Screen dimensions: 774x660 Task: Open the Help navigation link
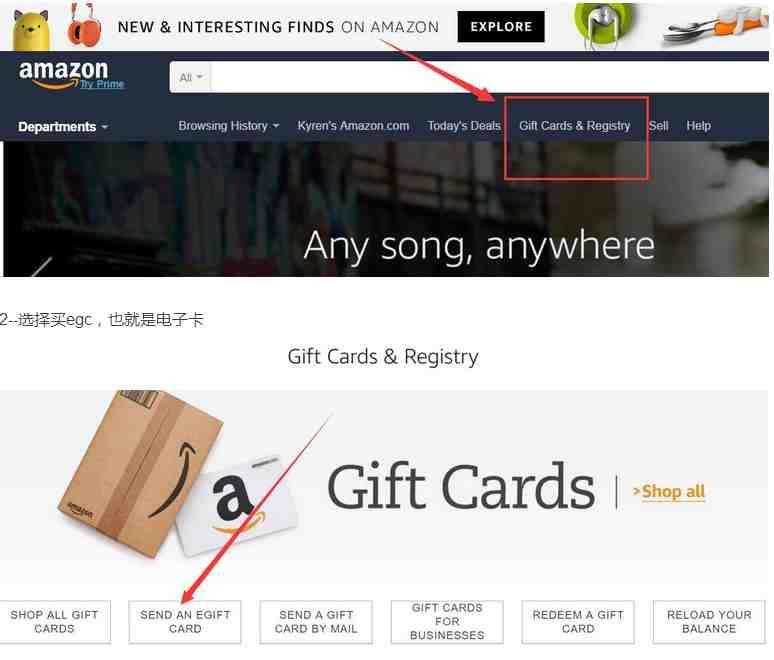pyautogui.click(x=698, y=126)
